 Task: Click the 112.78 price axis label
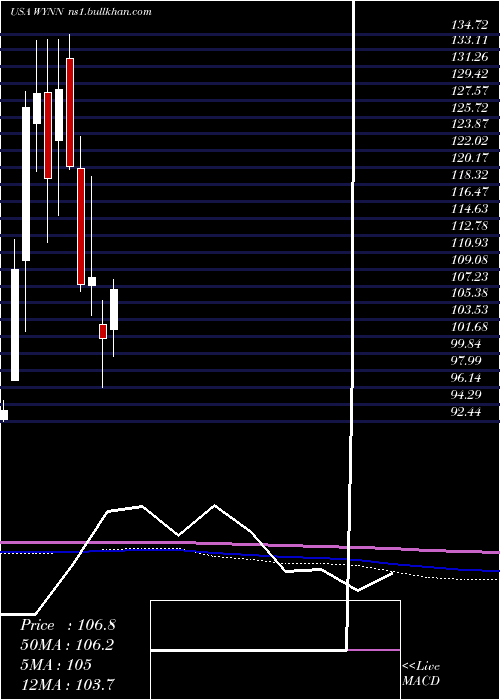pyautogui.click(x=470, y=226)
